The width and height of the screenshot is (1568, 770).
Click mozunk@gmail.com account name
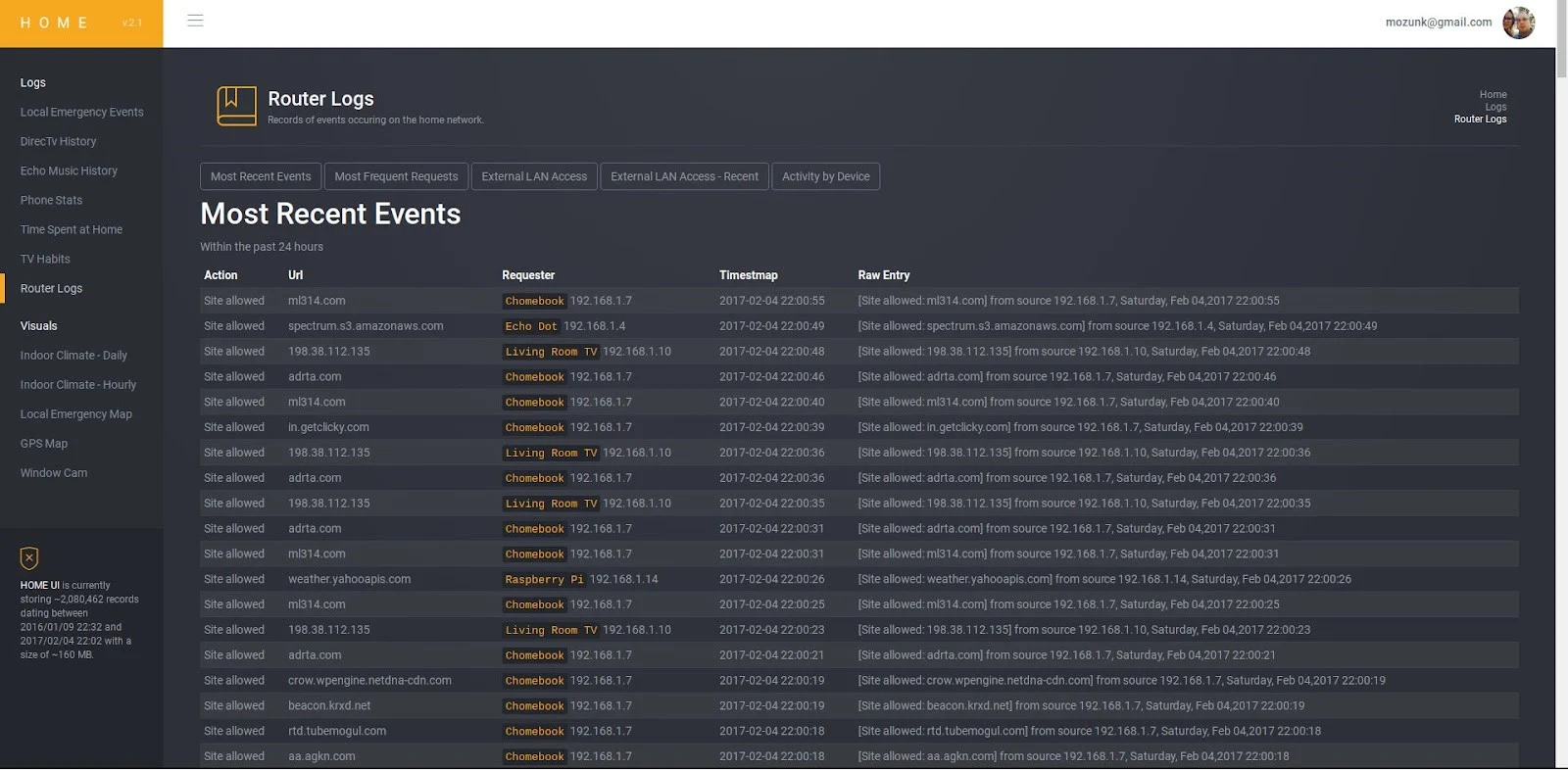coord(1438,23)
